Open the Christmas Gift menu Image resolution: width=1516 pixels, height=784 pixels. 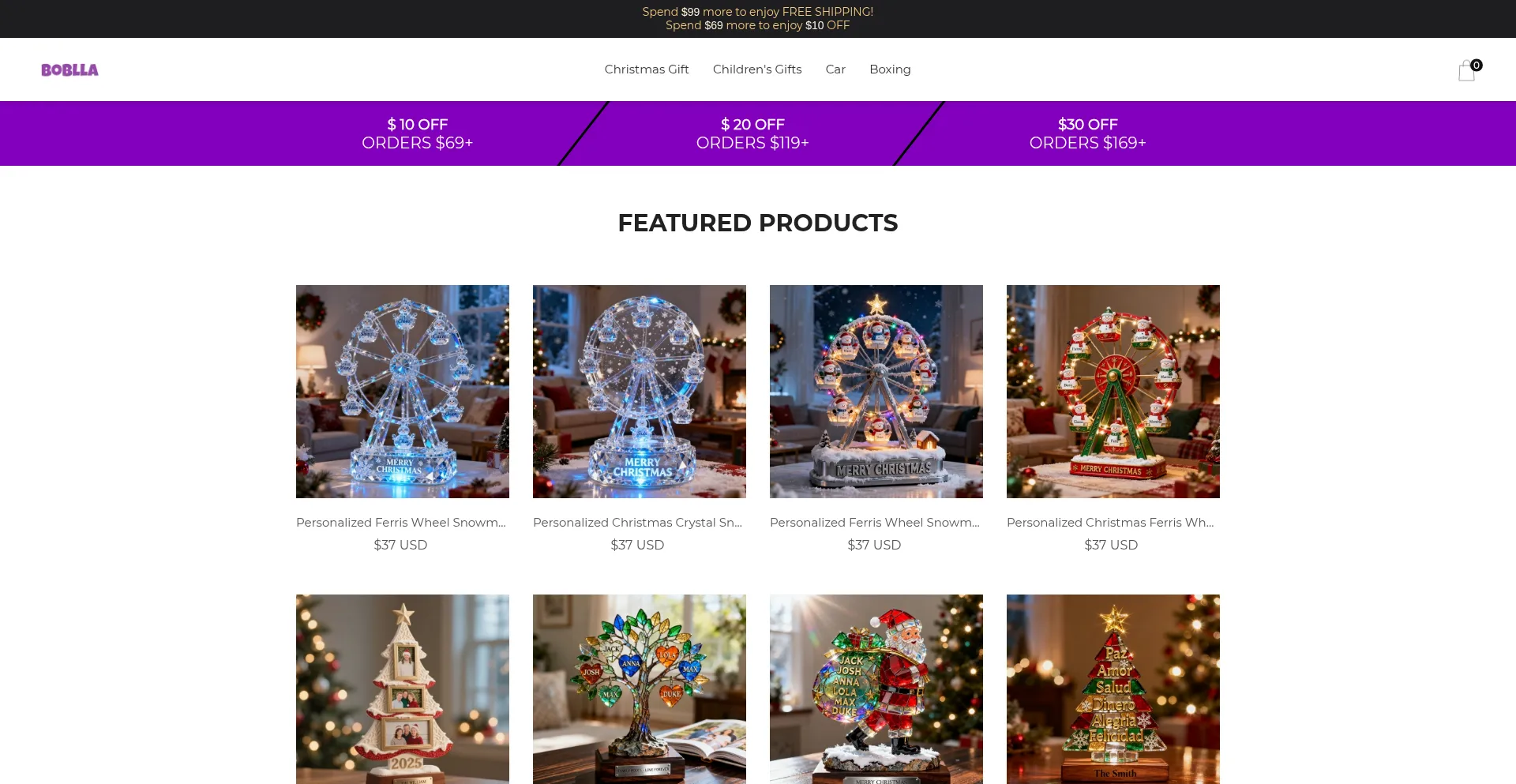(647, 69)
